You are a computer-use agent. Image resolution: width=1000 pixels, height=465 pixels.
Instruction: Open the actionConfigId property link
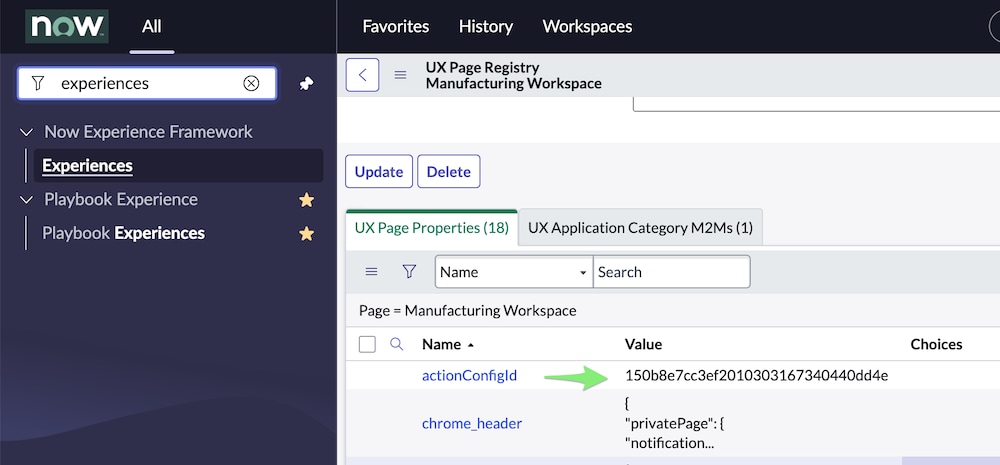469,376
